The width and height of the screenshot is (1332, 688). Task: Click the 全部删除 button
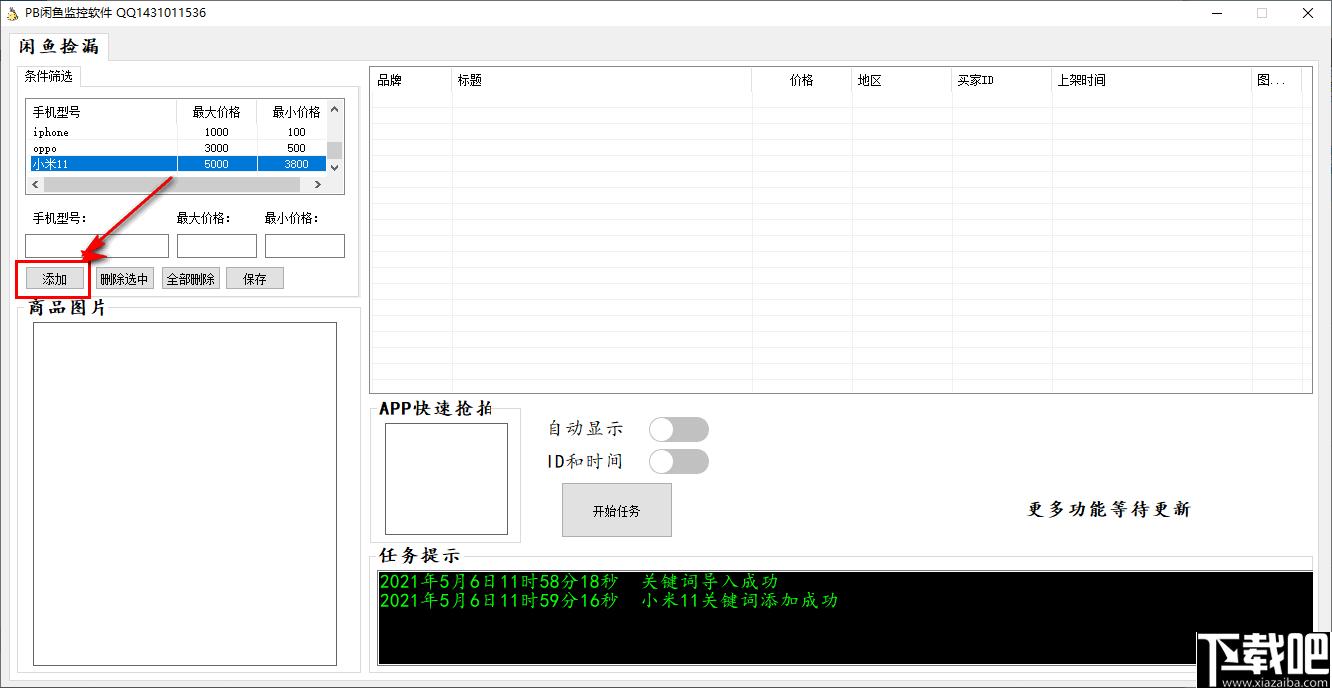tap(190, 279)
